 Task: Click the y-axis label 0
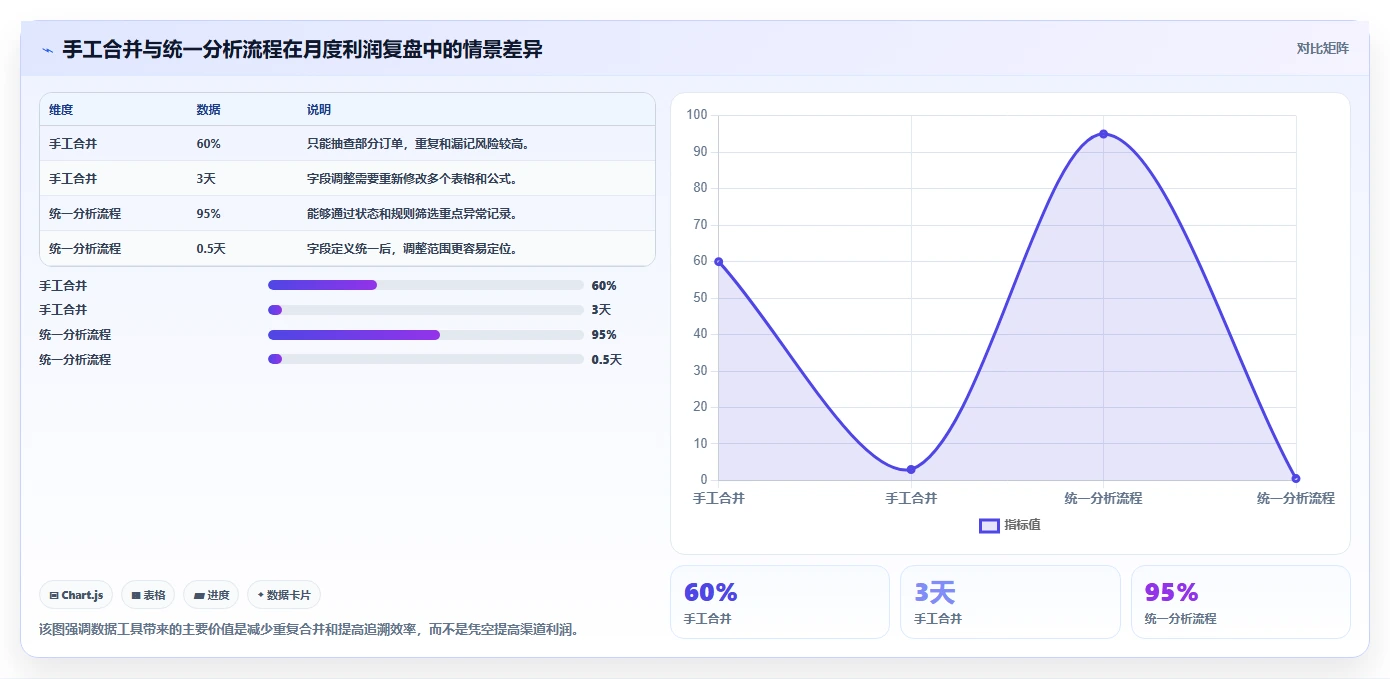pyautogui.click(x=704, y=480)
